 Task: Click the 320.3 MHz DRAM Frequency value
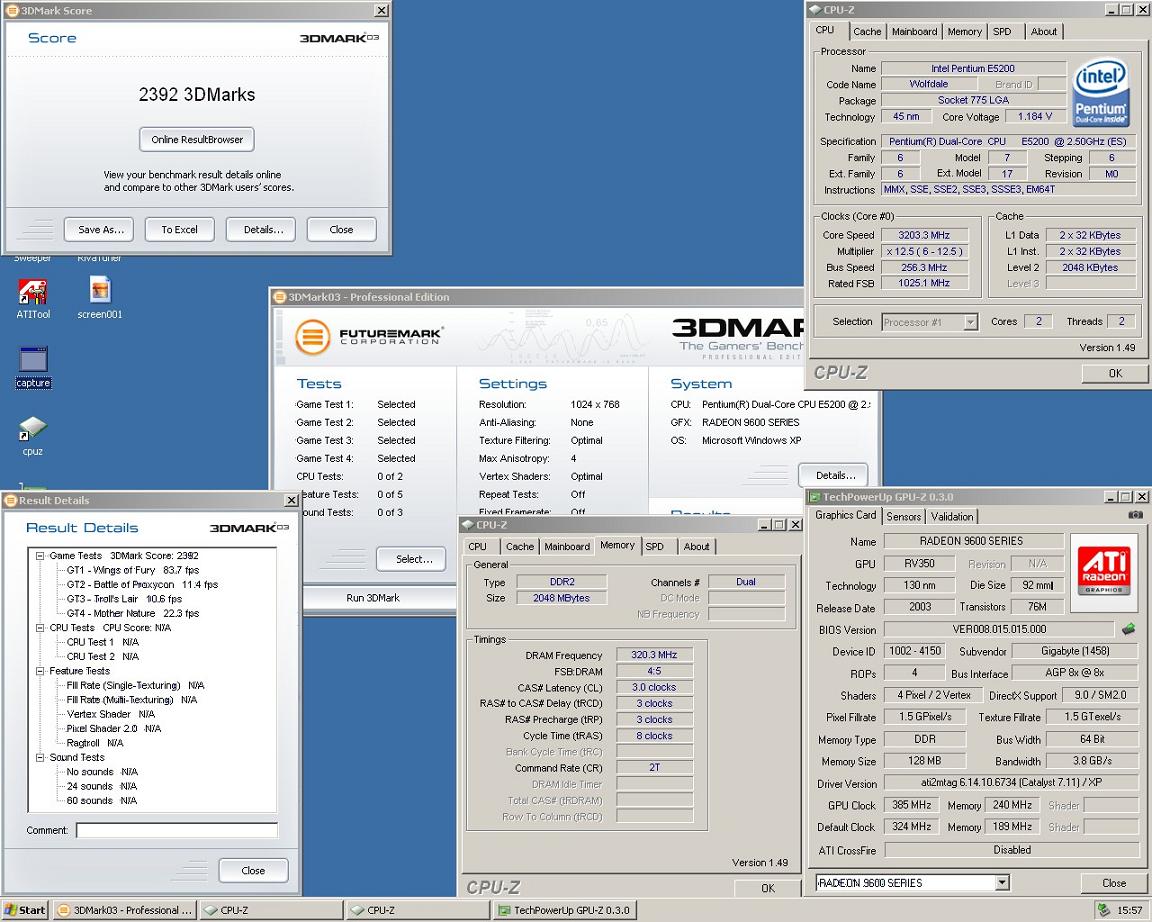(654, 655)
